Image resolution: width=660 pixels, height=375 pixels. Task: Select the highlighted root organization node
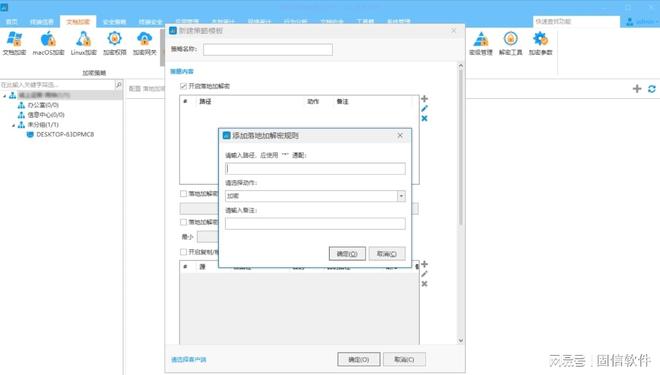click(x=44, y=95)
